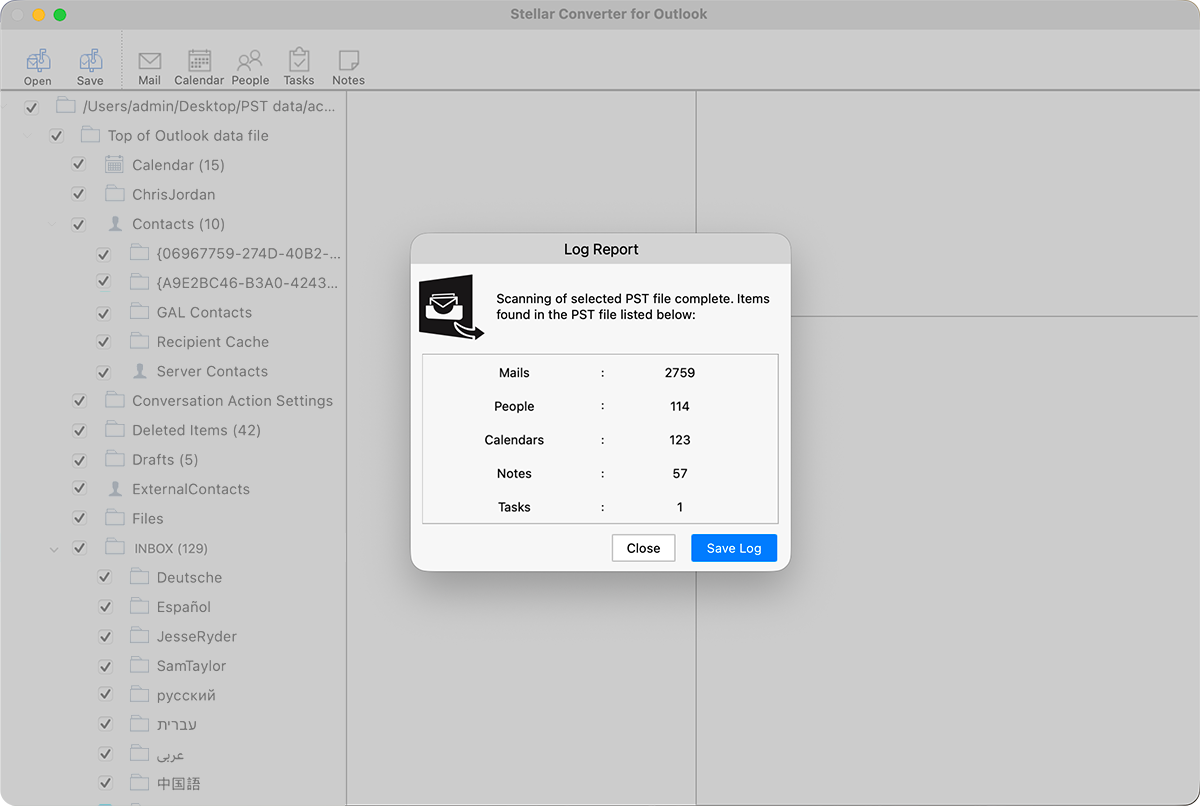Open the Calendar view icon
The width and height of the screenshot is (1200, 806).
199,61
